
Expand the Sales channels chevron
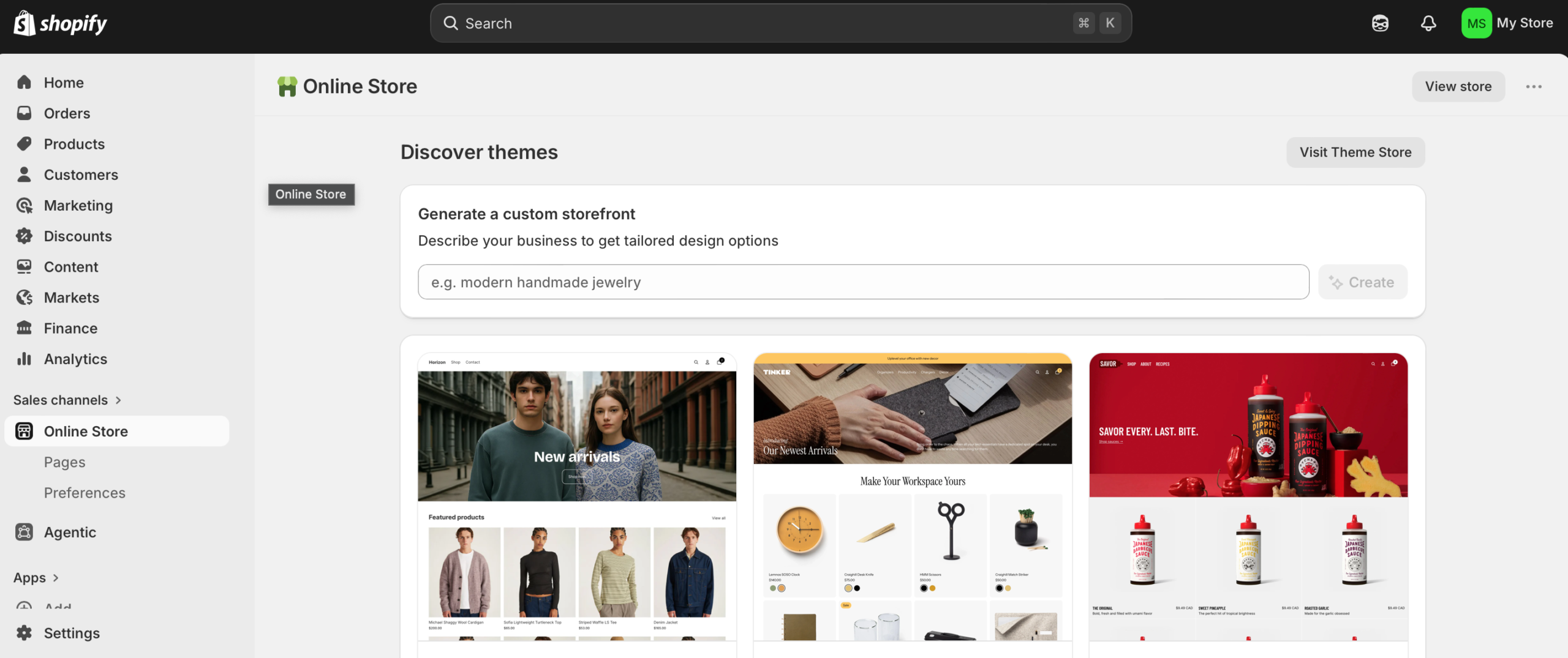coord(118,400)
